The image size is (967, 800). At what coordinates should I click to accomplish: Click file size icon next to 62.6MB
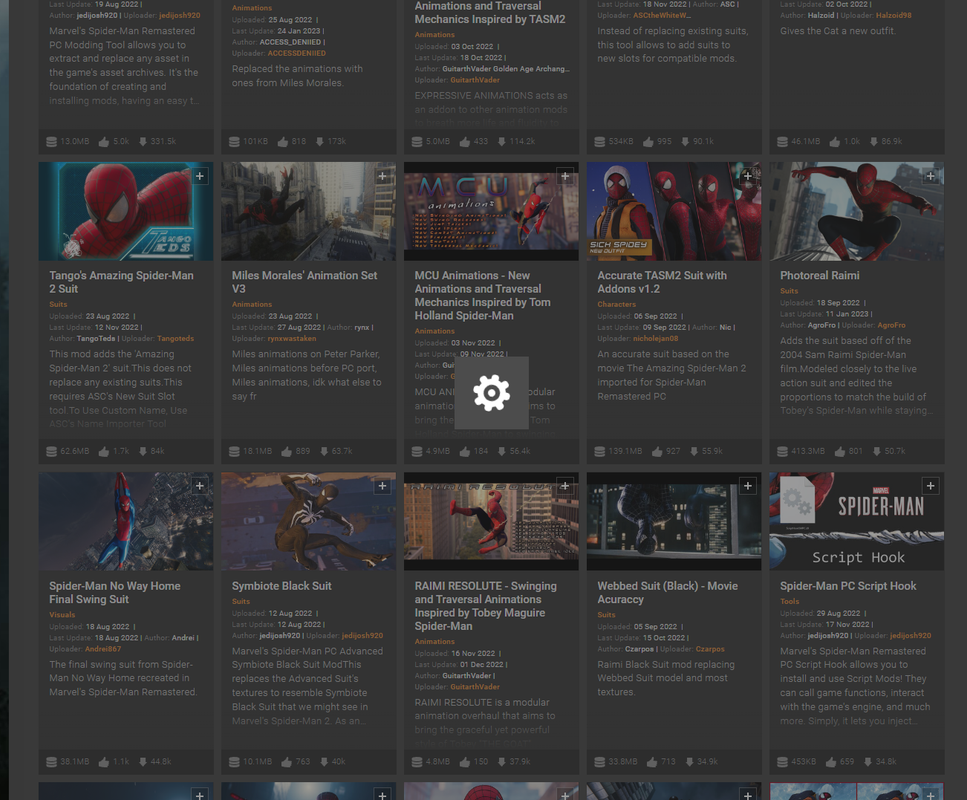52,452
